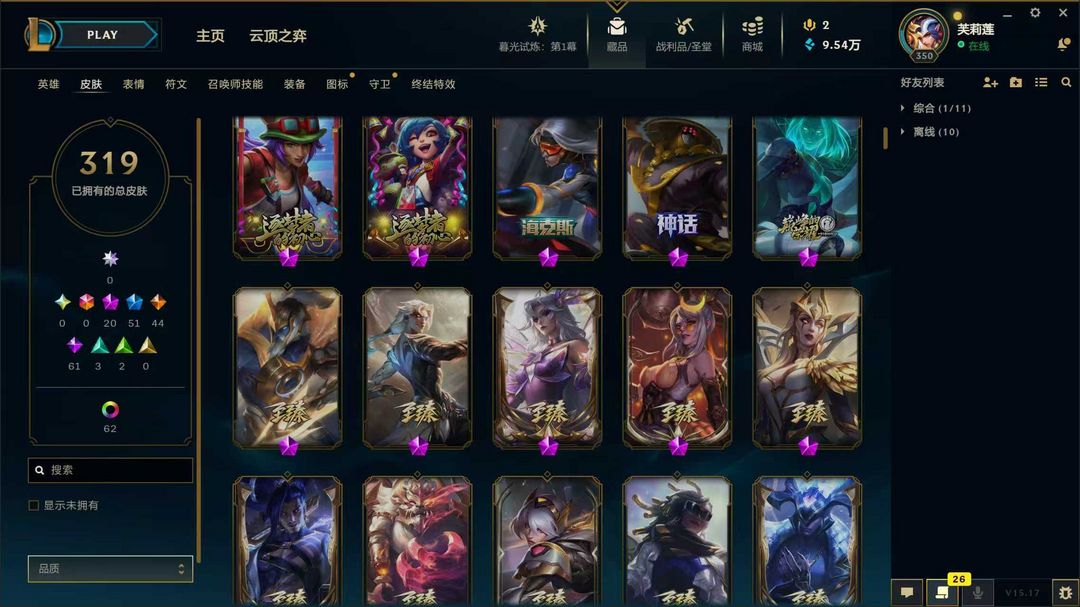Open the 品质 sort dropdown
This screenshot has width=1080, height=607.
110,568
